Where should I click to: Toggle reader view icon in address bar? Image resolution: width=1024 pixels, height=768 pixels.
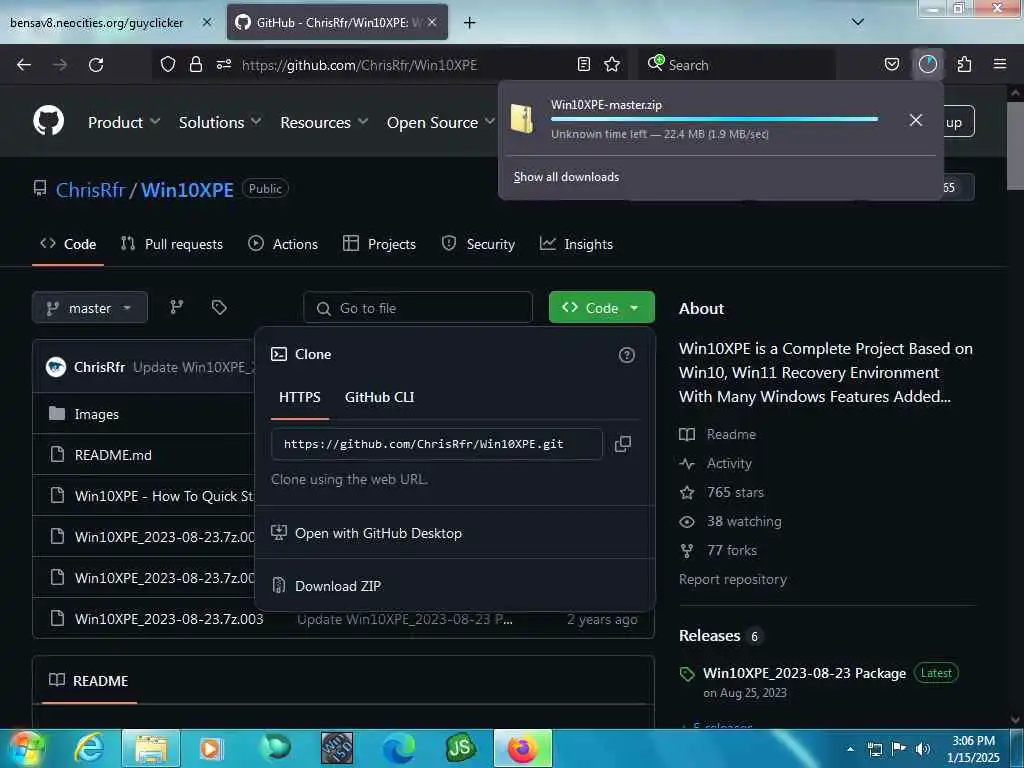(x=584, y=64)
